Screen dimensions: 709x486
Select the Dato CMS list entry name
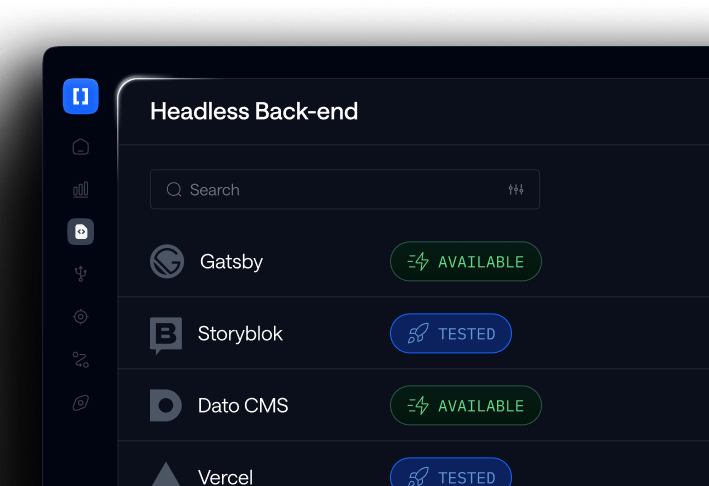(x=243, y=406)
